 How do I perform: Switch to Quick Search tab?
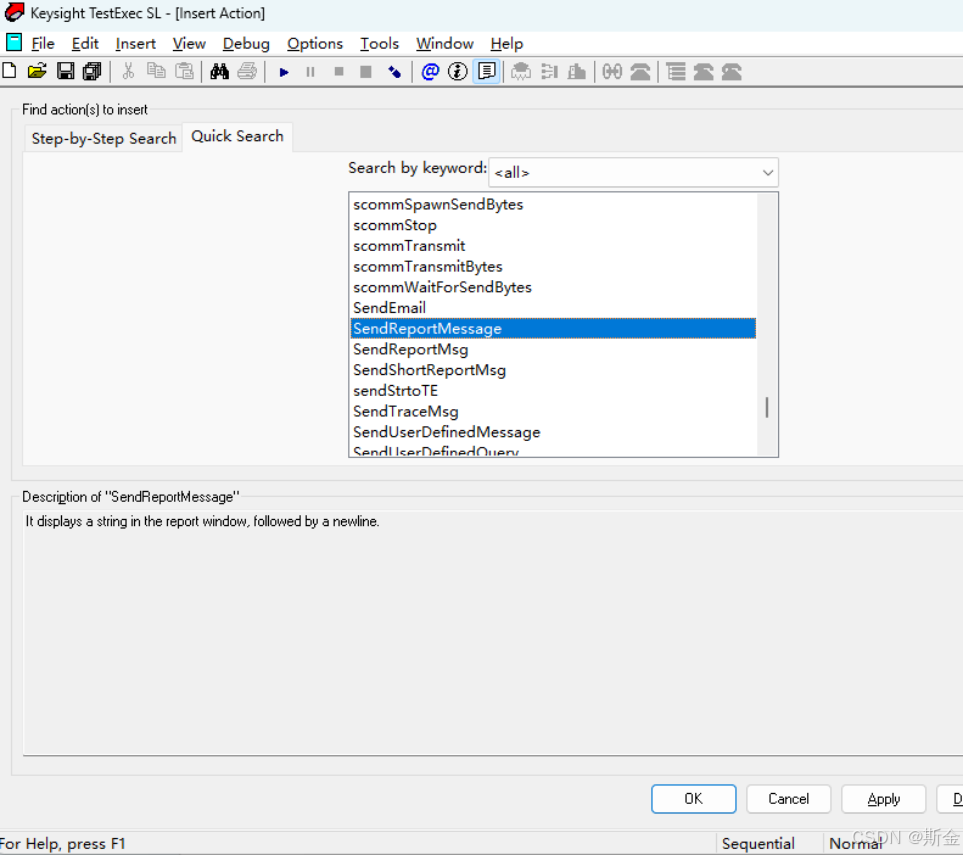(237, 136)
